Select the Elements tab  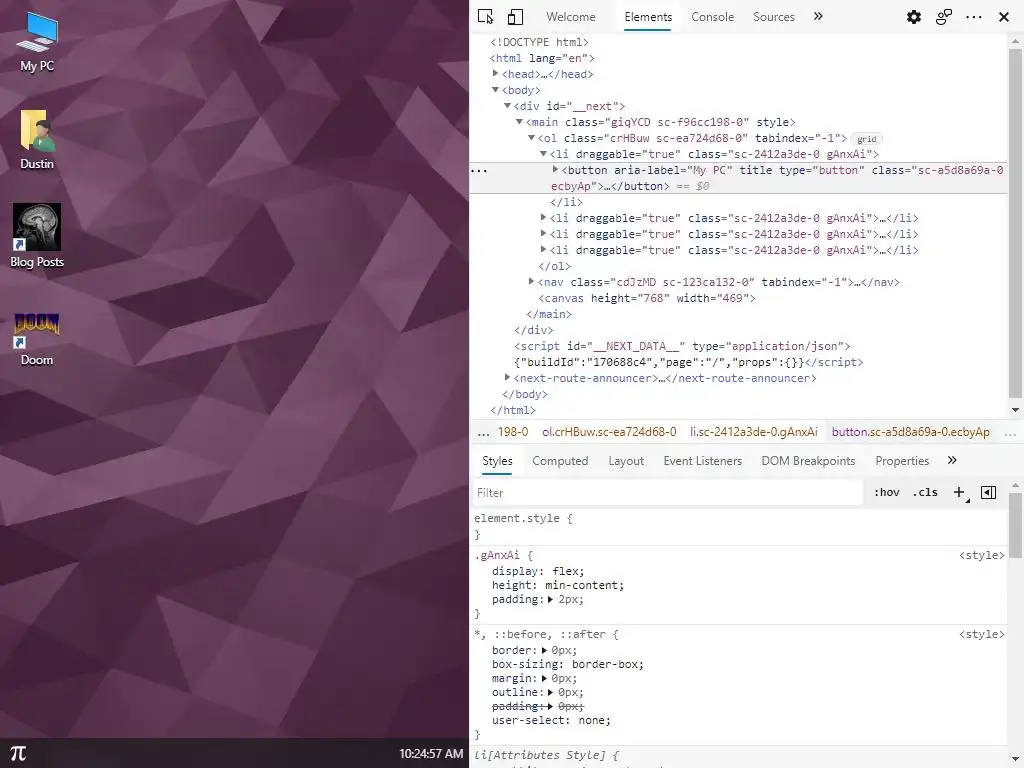[x=648, y=17]
